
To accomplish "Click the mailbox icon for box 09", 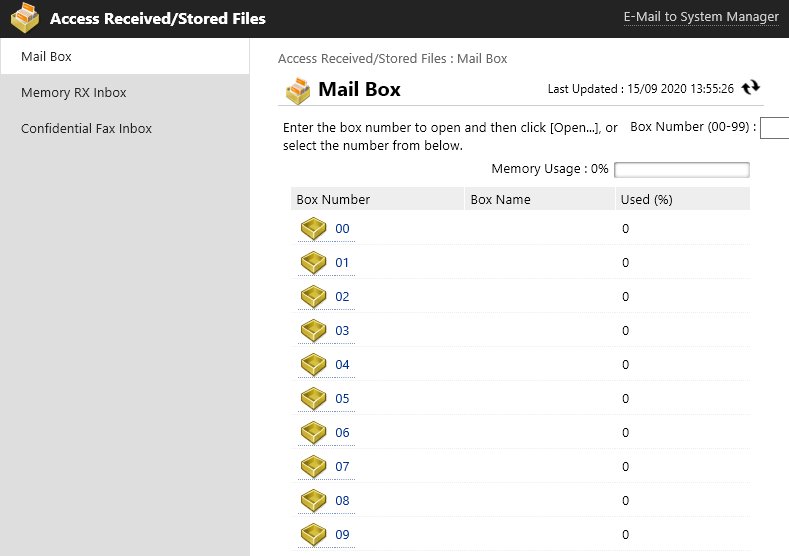I will [314, 535].
